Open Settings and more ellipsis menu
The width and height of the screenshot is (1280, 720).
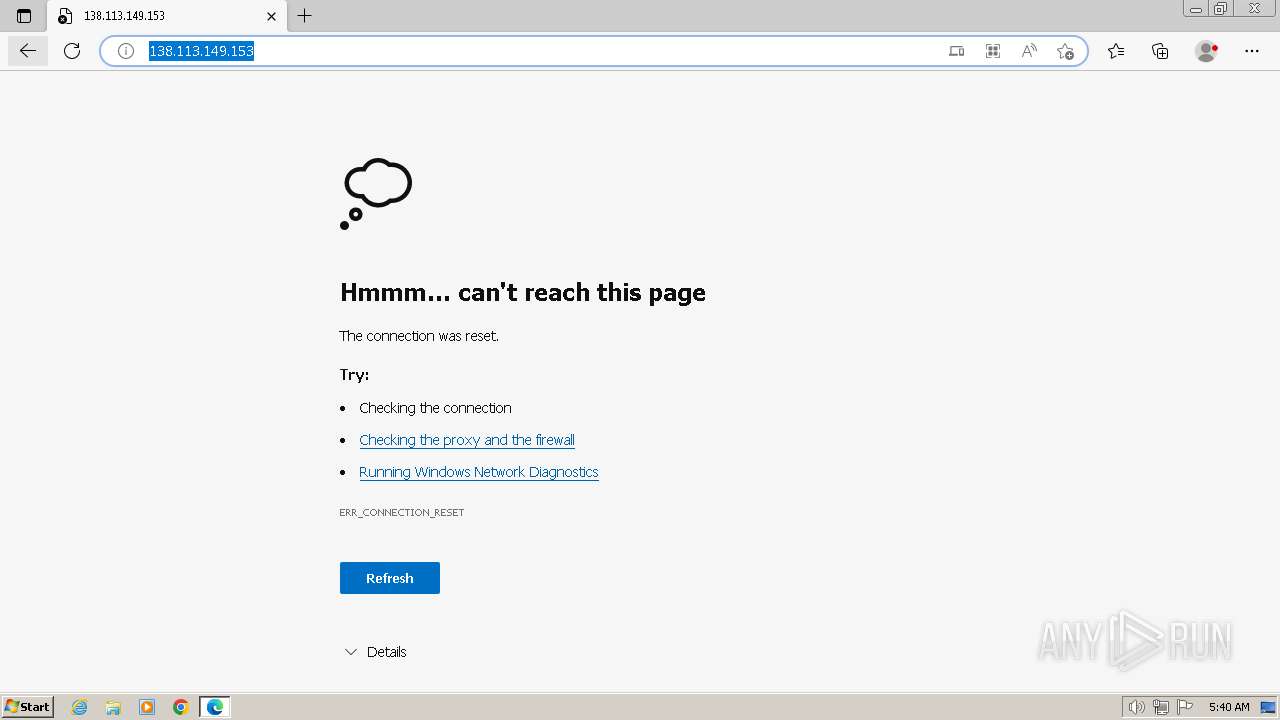(1252, 51)
